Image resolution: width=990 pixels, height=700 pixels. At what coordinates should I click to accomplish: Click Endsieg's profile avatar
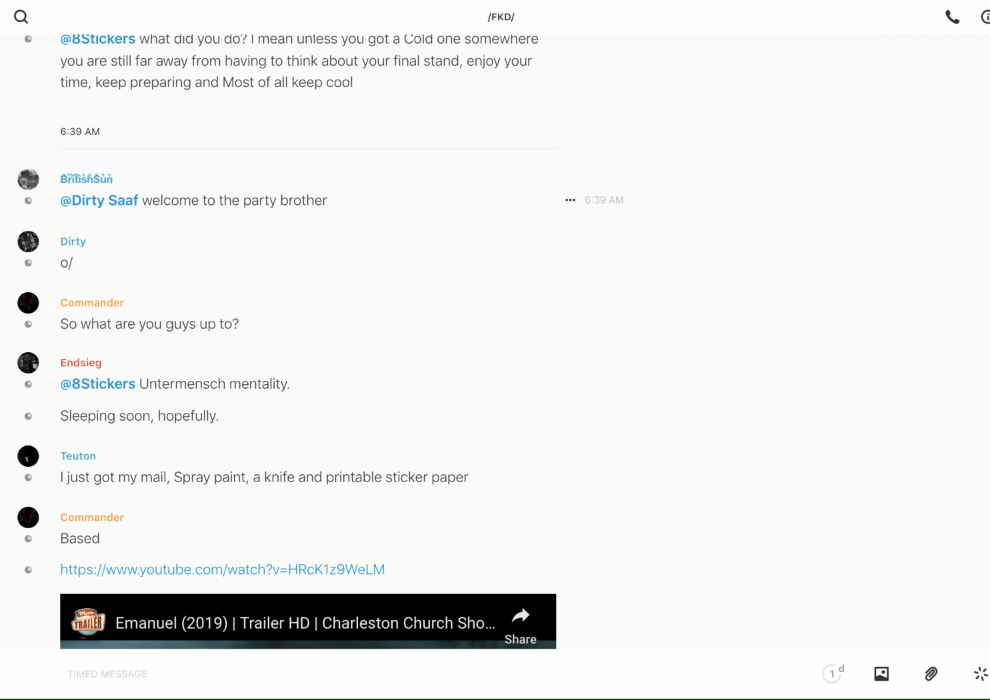pos(28,363)
